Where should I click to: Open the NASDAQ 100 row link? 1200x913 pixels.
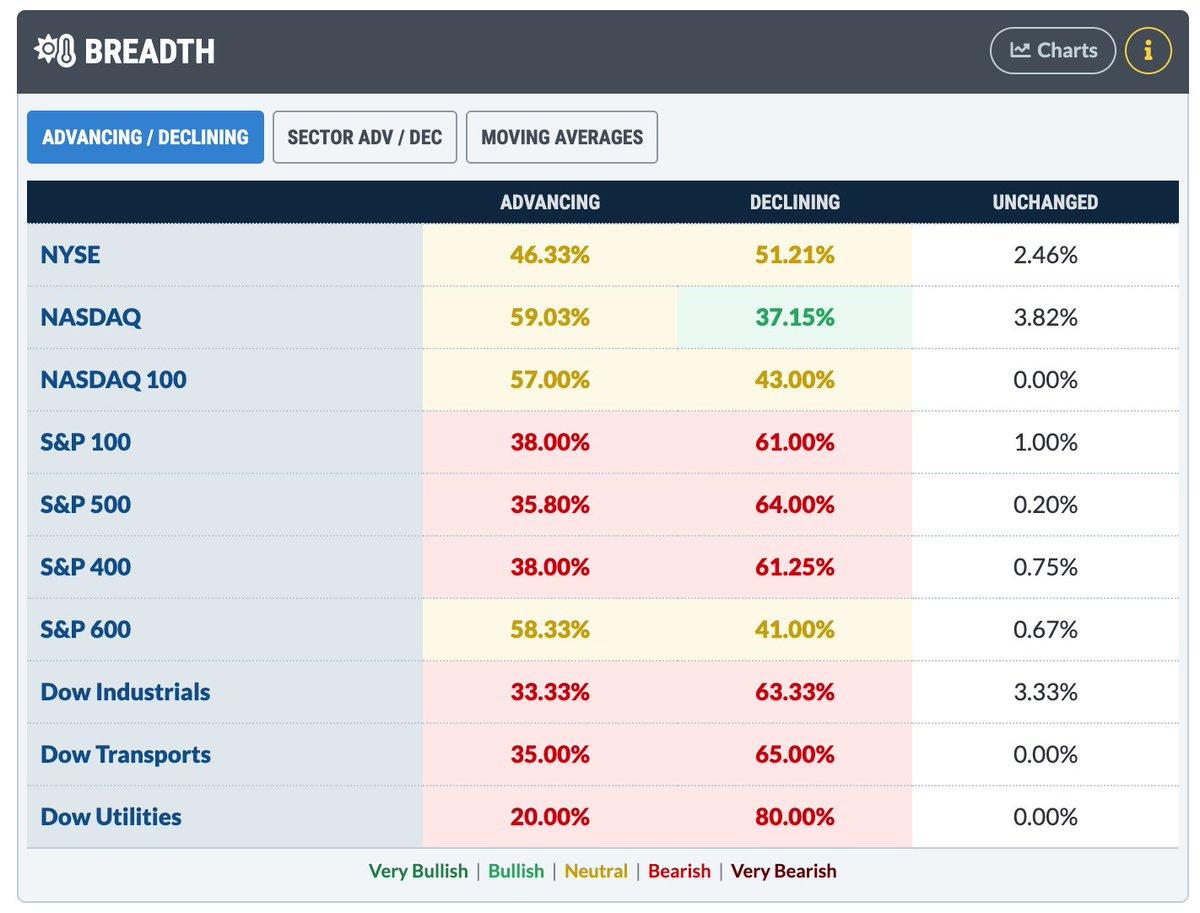[114, 380]
